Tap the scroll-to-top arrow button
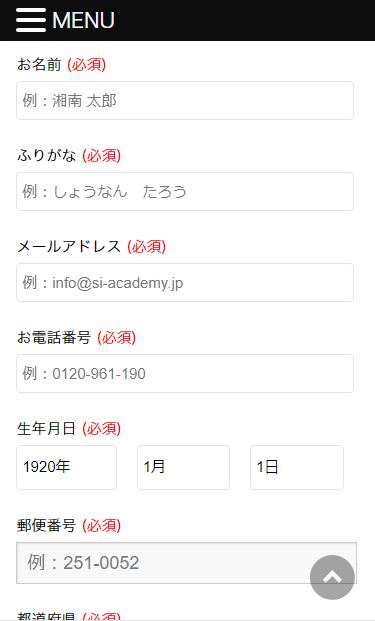Image resolution: width=375 pixels, height=621 pixels. point(332,577)
